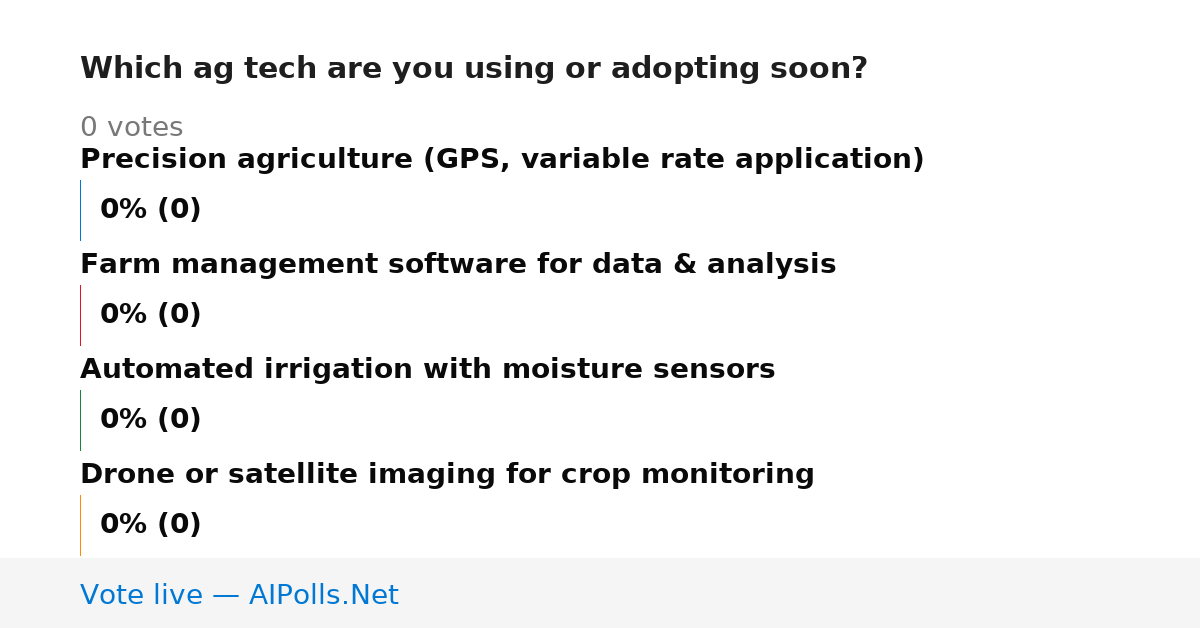Choose Farm management software for data & analysis
Viewport: 1200px width, 628px height.
pos(458,265)
